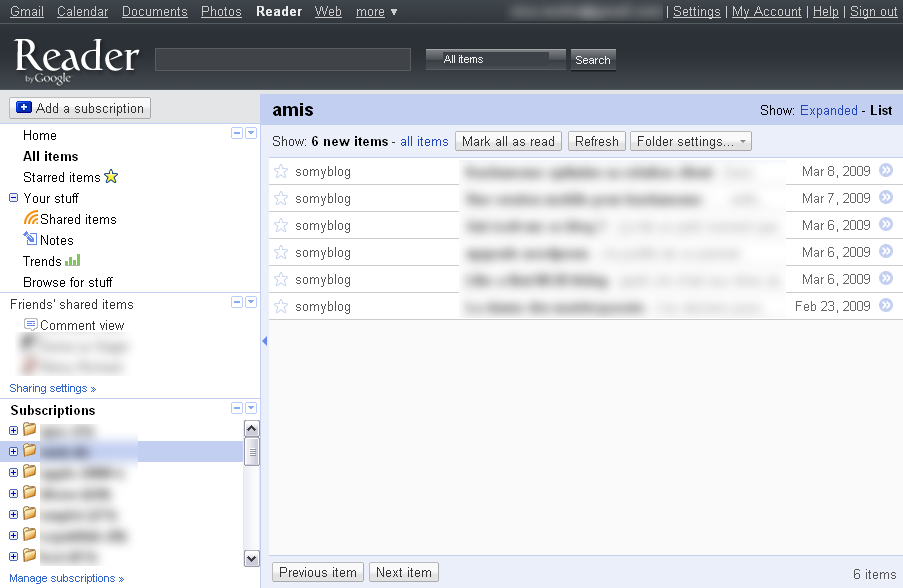
Task: Open Browse for stuff
Action: click(68, 282)
